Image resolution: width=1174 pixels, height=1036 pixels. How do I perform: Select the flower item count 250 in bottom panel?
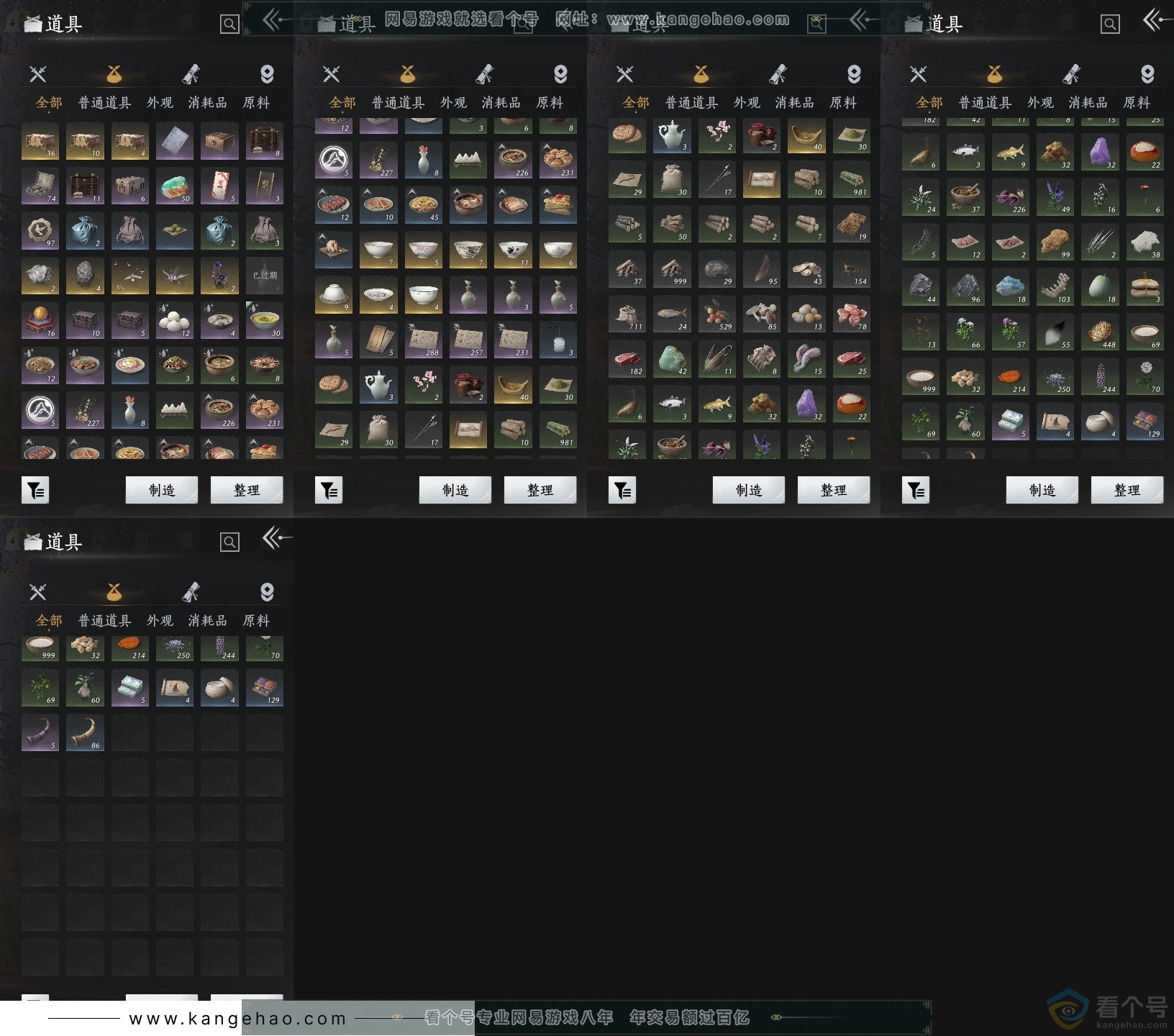coord(175,649)
